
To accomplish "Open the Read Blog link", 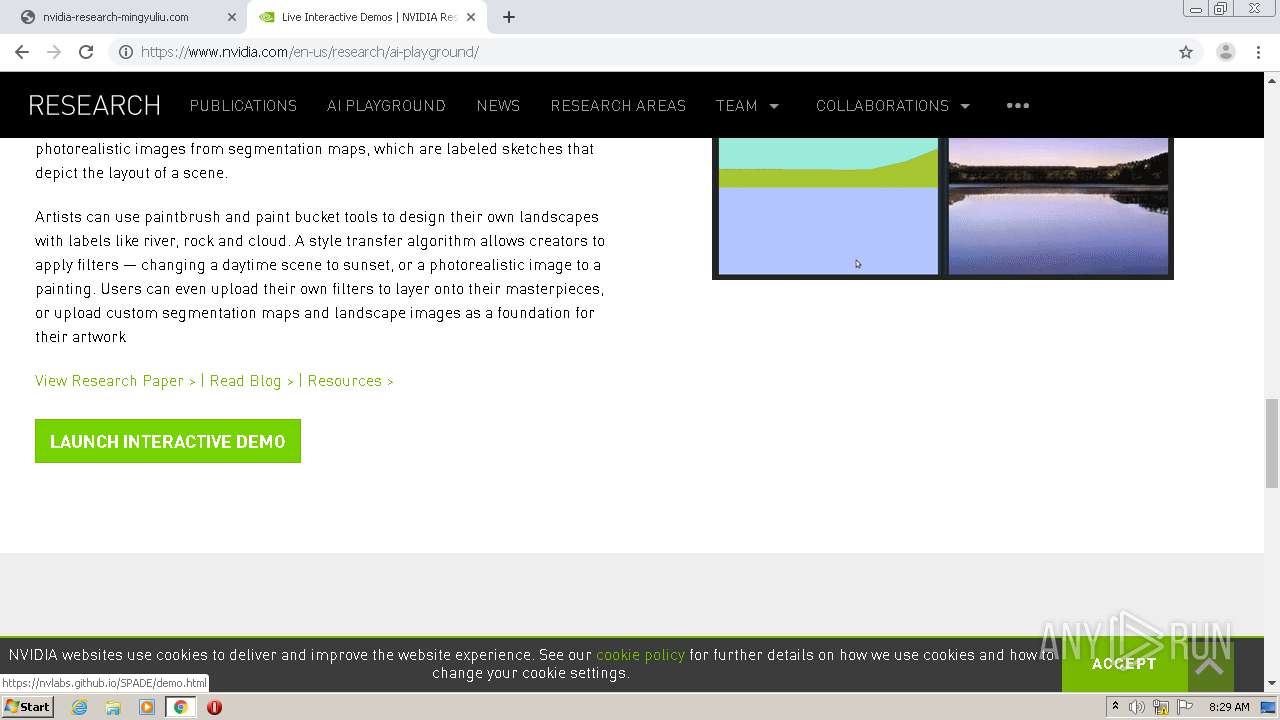I will click(x=251, y=381).
